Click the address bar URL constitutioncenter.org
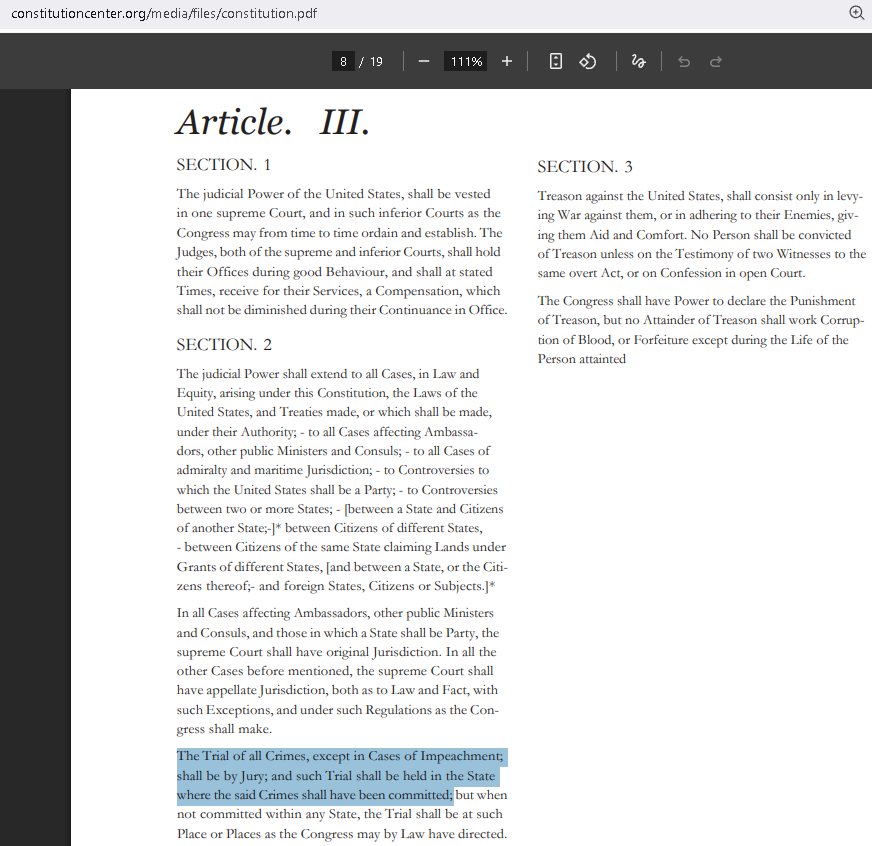Viewport: 872px width, 846px height. (x=164, y=13)
